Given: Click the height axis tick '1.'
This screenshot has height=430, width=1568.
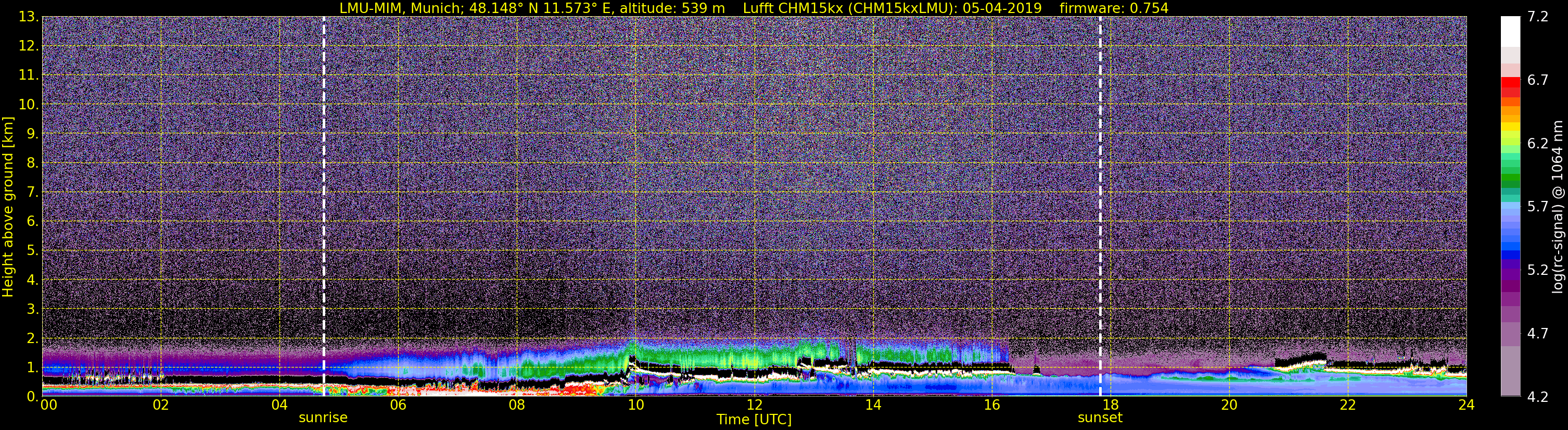Looking at the screenshot, I should [33, 367].
